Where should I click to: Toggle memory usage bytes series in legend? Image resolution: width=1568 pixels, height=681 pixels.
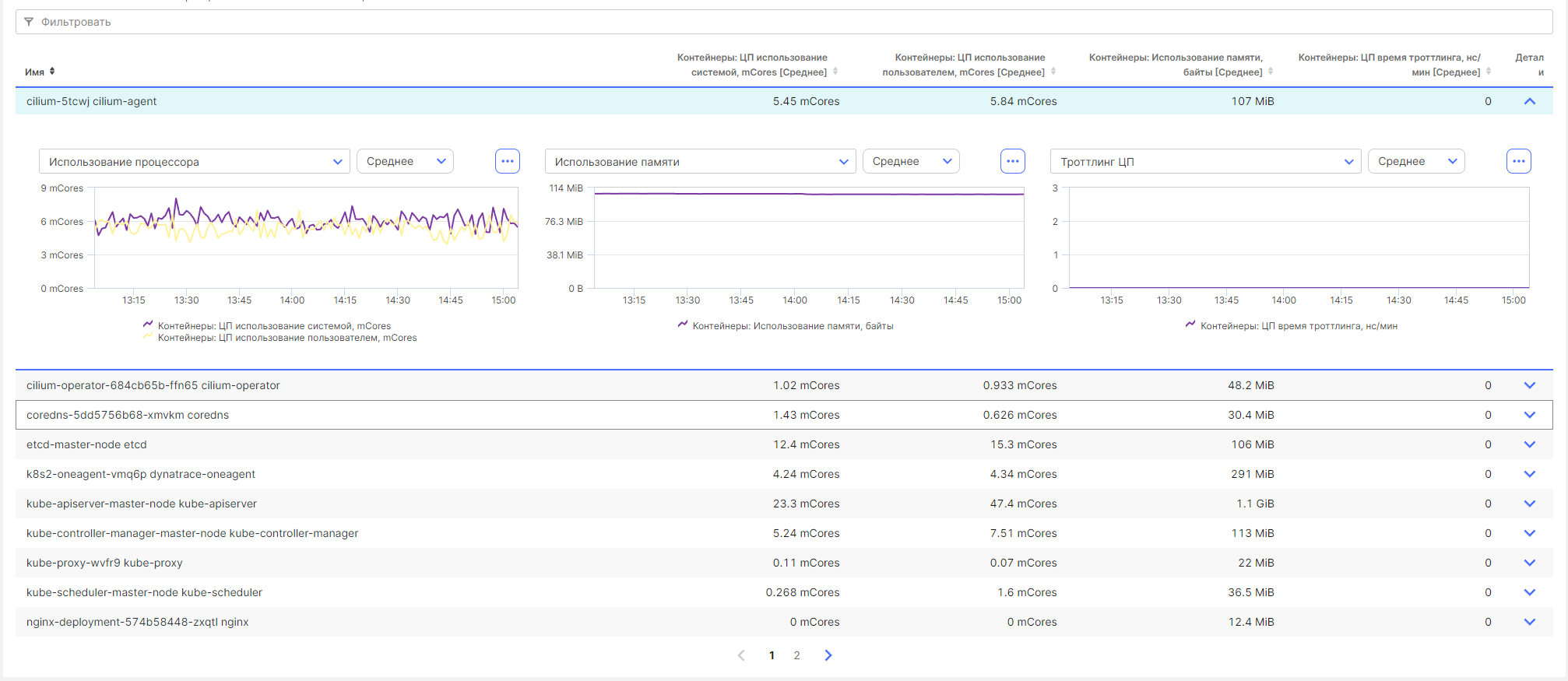point(792,326)
